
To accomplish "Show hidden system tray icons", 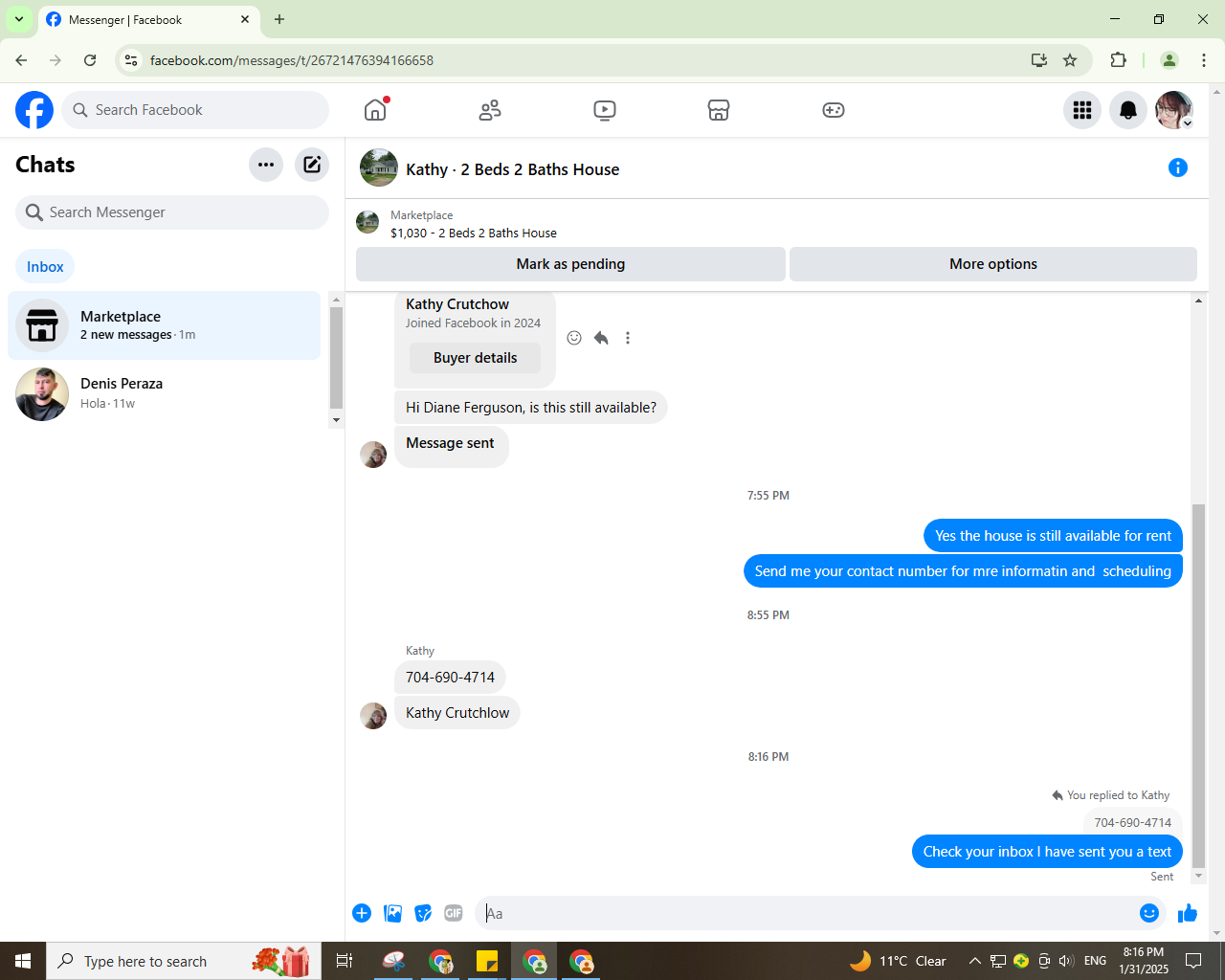I will pyautogui.click(x=974, y=961).
